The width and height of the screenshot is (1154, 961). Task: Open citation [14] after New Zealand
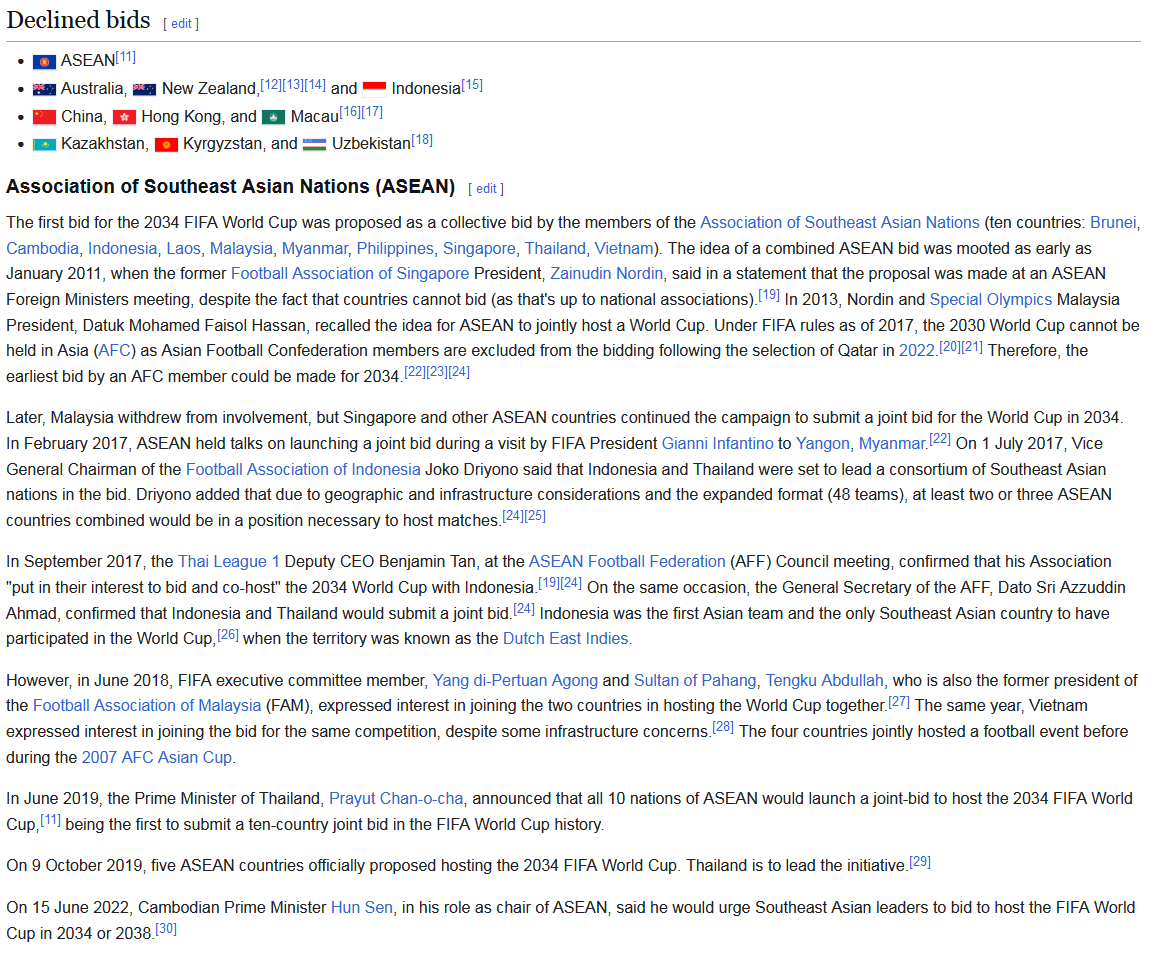point(315,85)
